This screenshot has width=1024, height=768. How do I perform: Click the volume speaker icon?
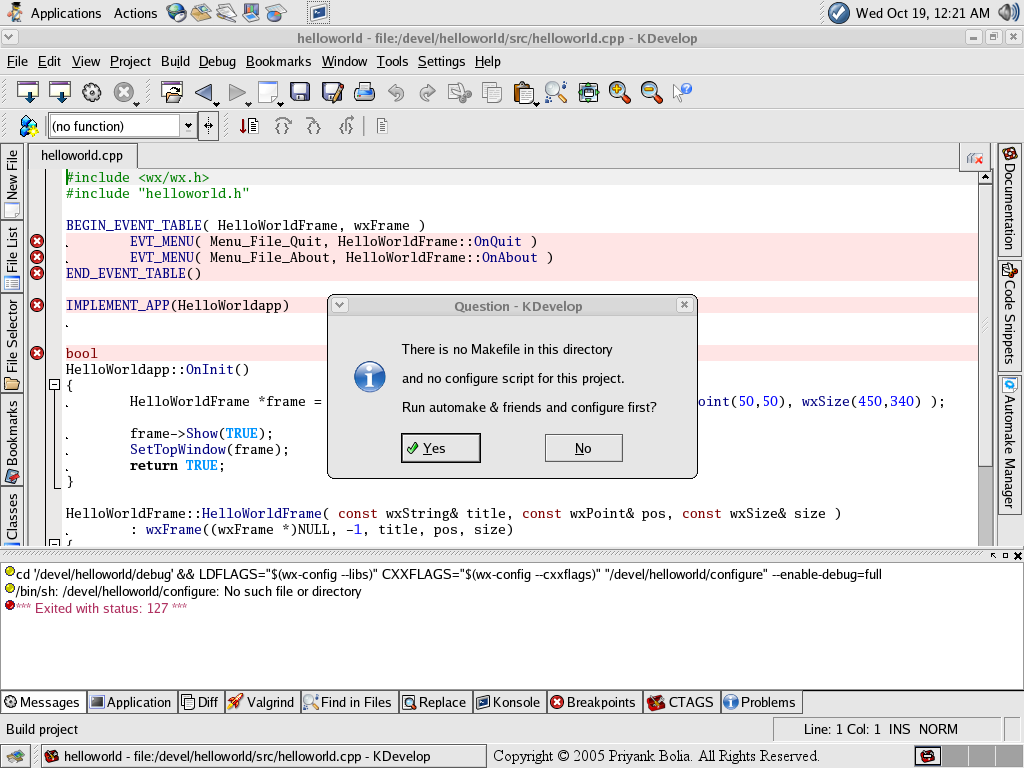click(x=1008, y=12)
